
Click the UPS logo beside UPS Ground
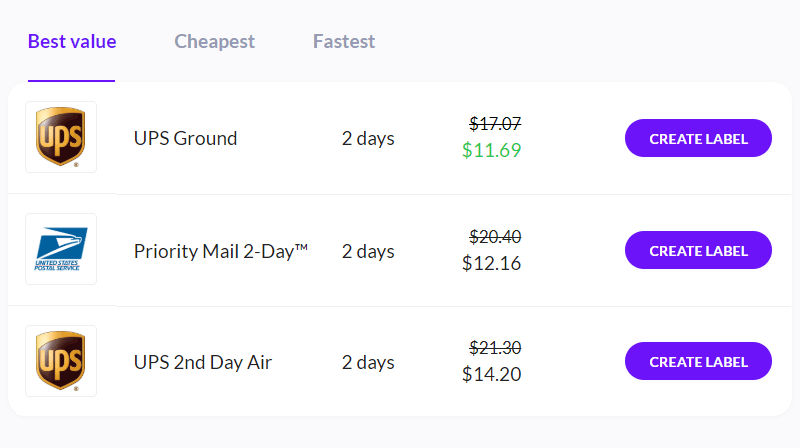click(61, 137)
